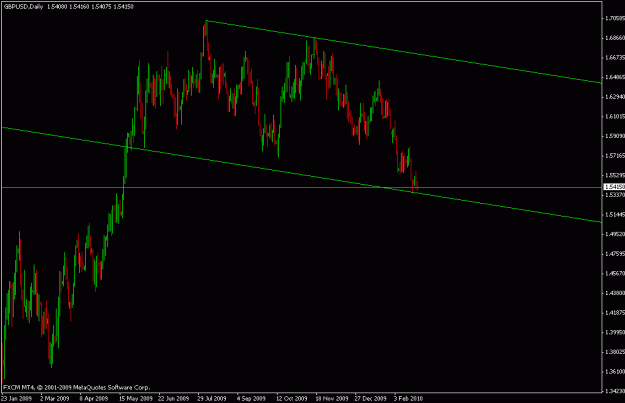Click the FXCM MT4 MetaQuotes copyright text
This screenshot has width=625, height=403.
click(x=77, y=387)
